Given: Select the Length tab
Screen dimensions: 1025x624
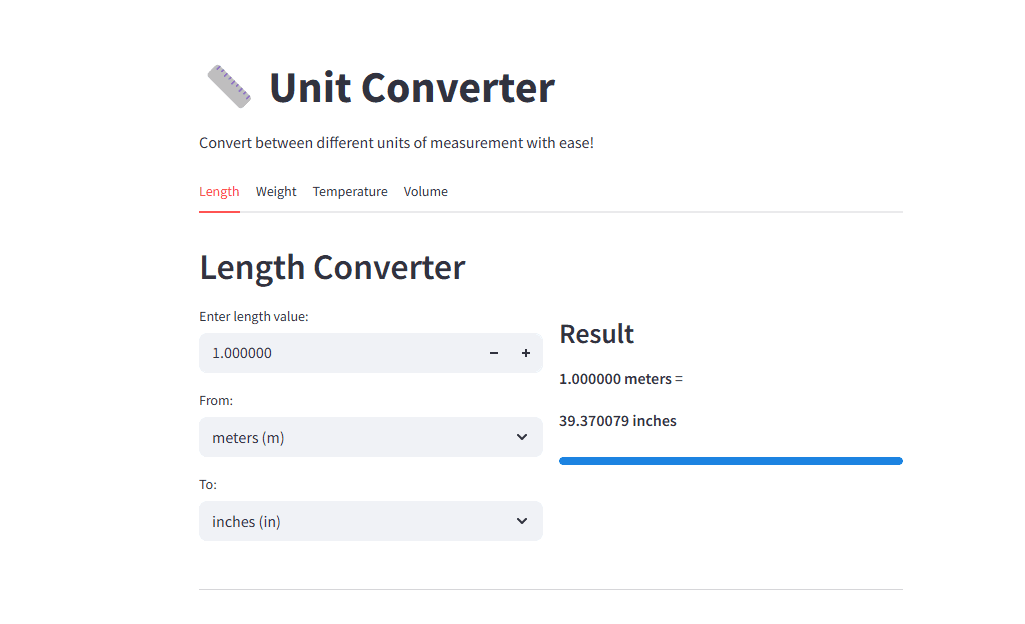Looking at the screenshot, I should (219, 191).
